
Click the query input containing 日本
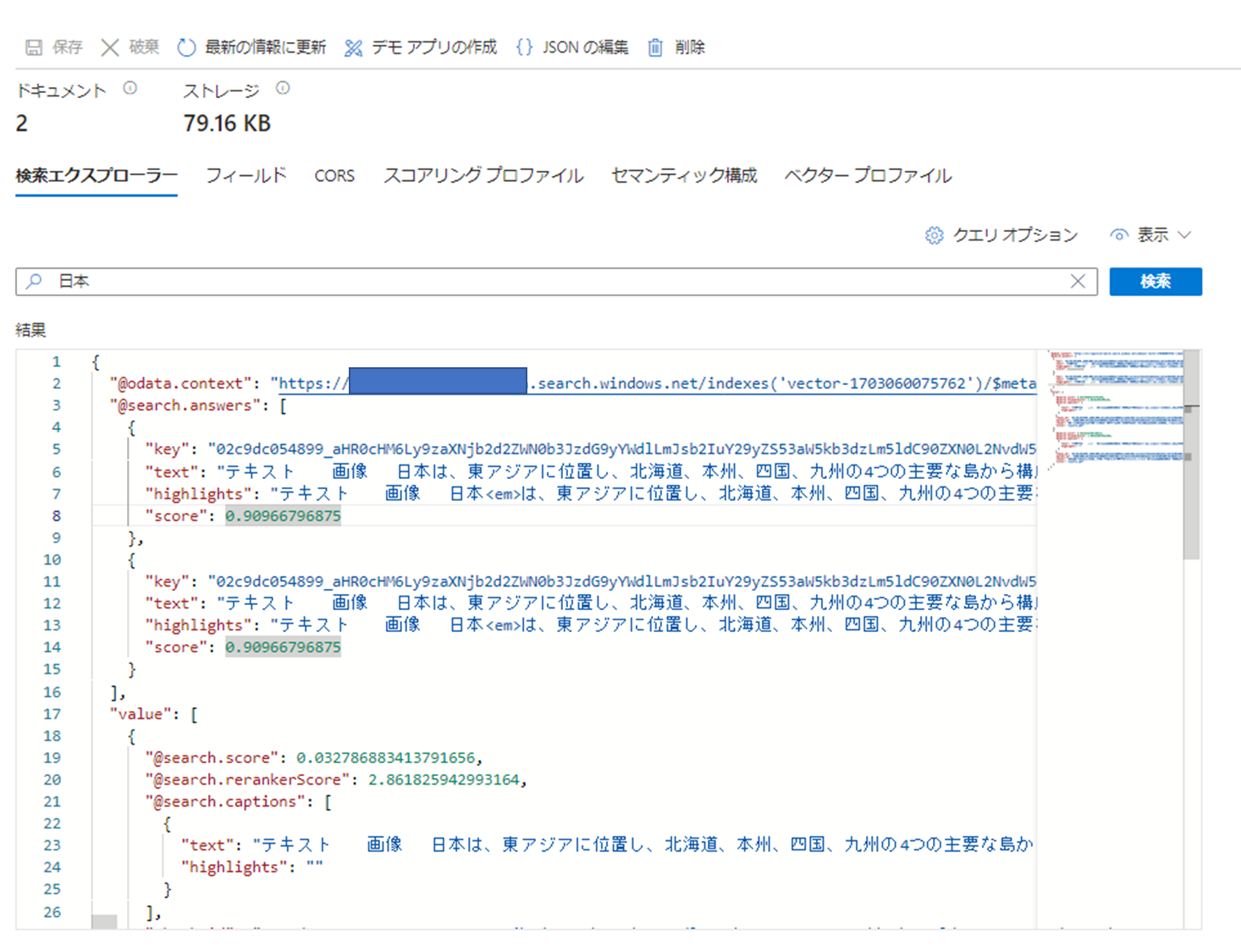(x=557, y=281)
